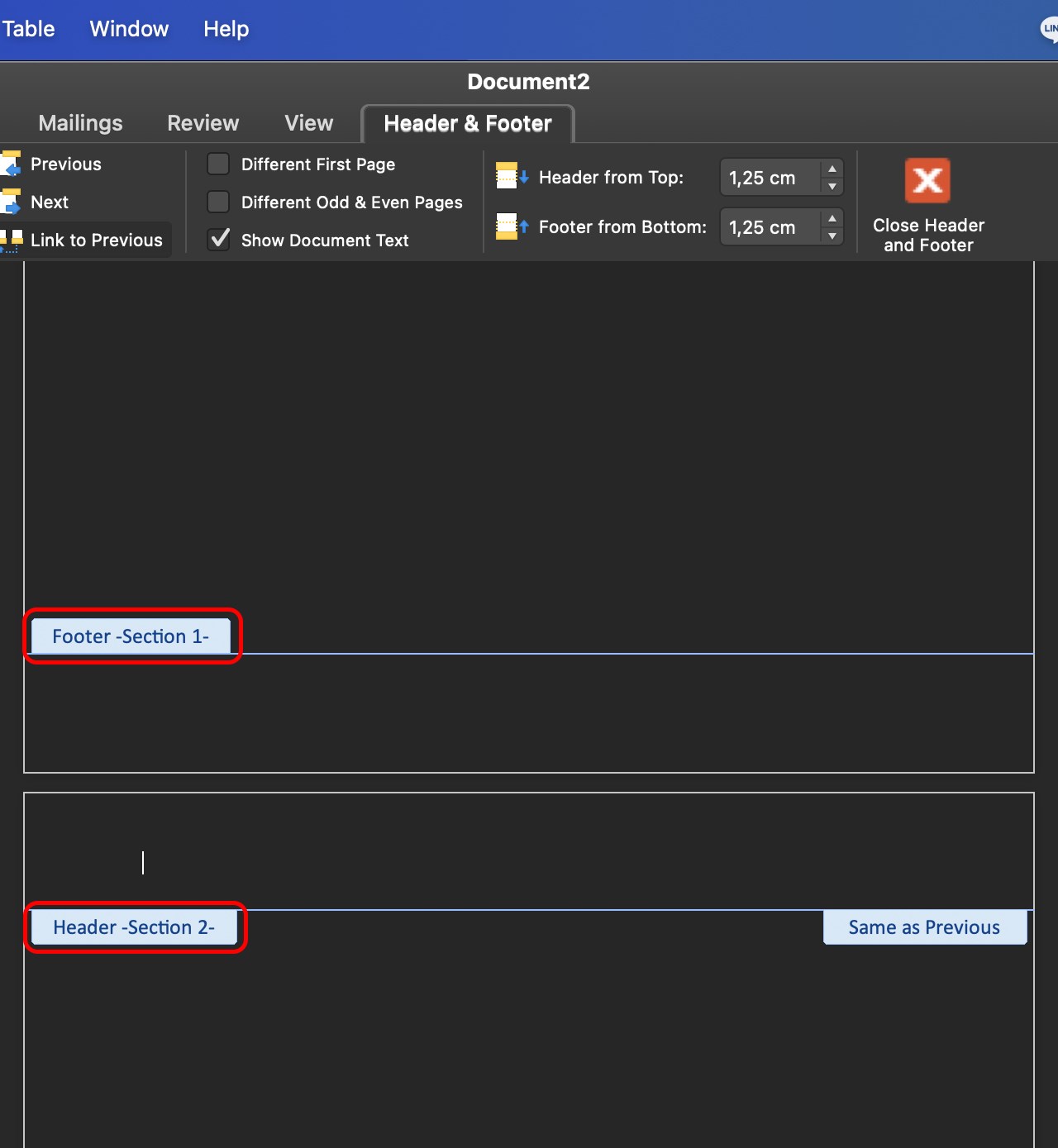Switch to the Mailings tab
This screenshot has height=1148, width=1058.
point(81,123)
